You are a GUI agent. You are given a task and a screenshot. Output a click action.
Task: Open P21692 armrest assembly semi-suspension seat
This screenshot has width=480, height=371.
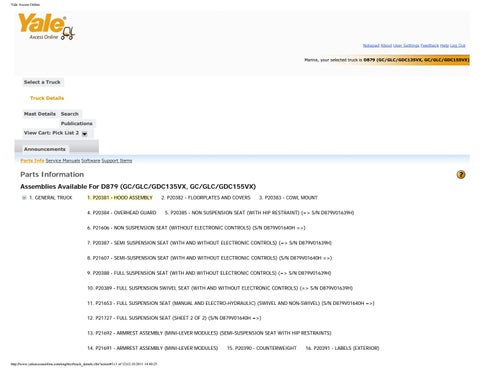click(209, 333)
